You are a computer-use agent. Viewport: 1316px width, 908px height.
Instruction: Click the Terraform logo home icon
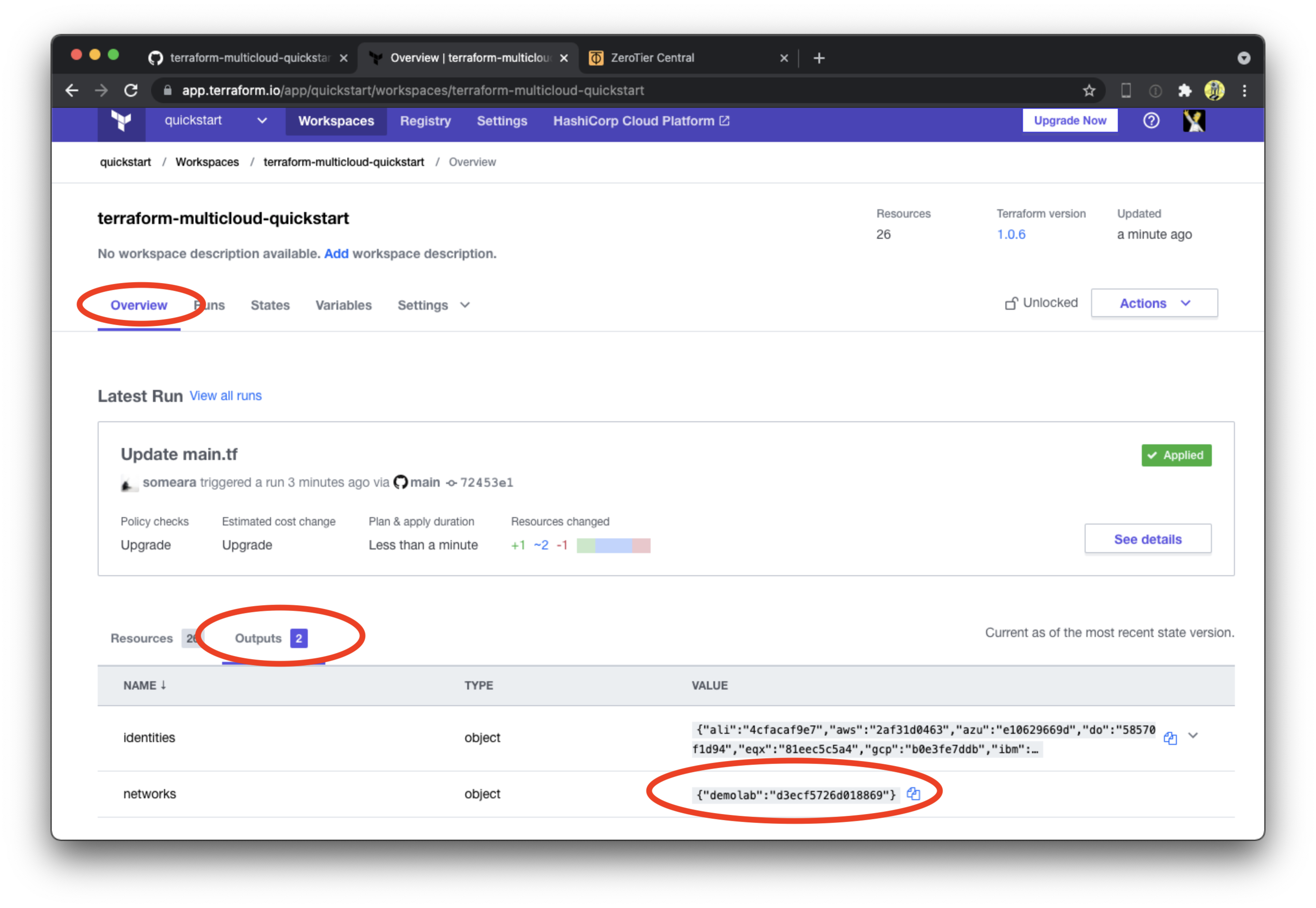pos(121,121)
